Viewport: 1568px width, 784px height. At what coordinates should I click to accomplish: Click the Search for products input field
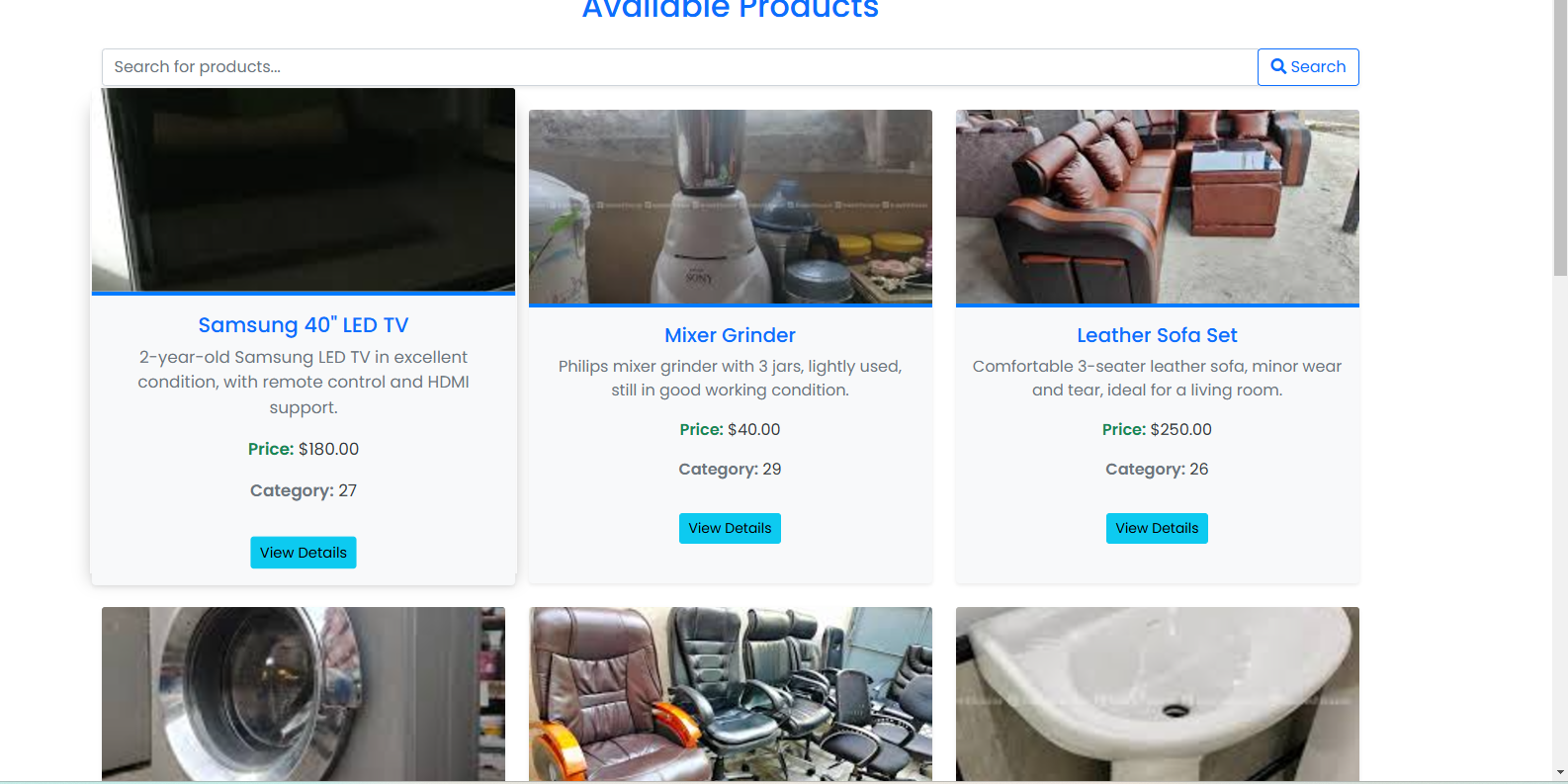tap(678, 67)
